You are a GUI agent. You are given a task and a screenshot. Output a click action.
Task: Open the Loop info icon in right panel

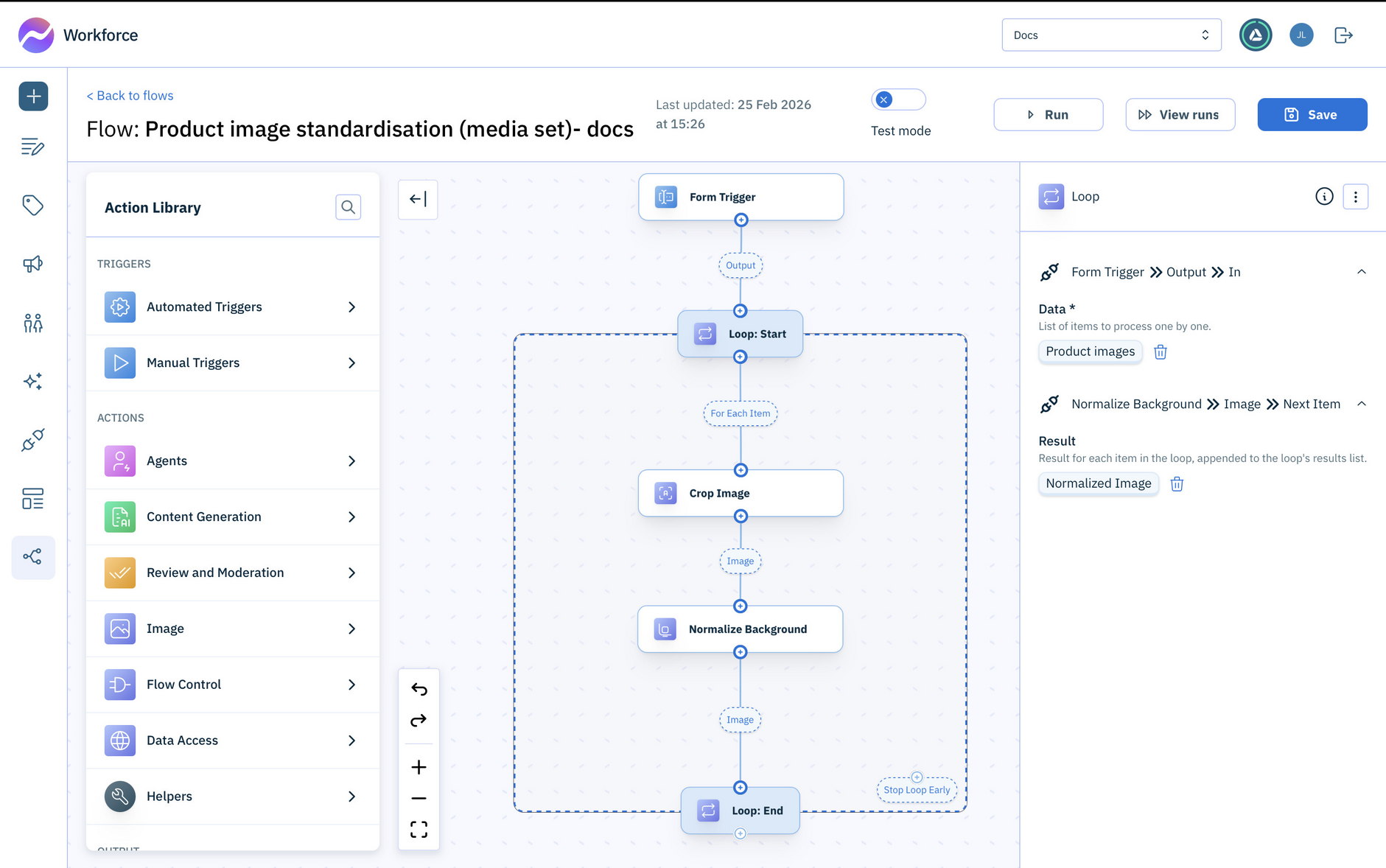1324,196
